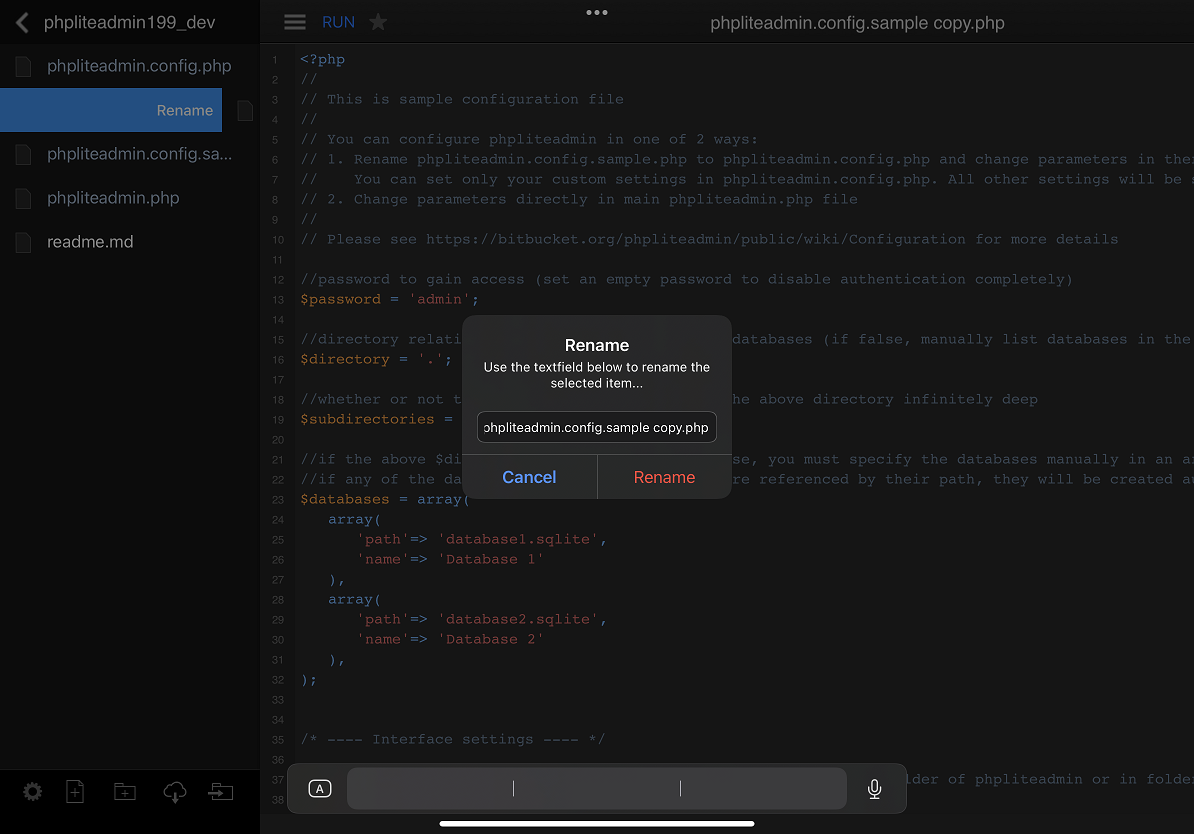
Task: Open phpliteadmin.config.php file
Action: [139, 66]
